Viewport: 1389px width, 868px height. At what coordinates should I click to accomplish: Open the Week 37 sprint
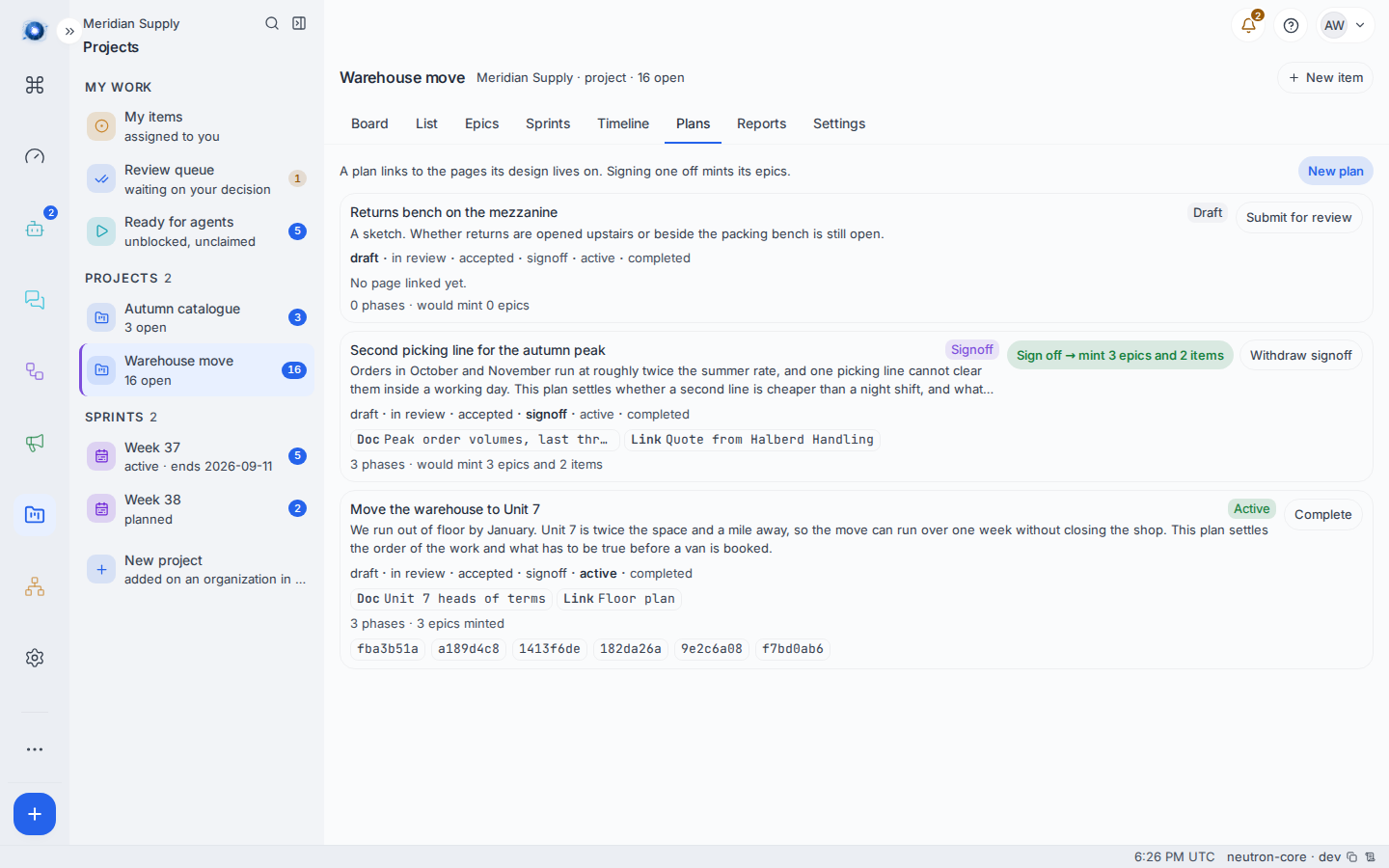point(197,456)
